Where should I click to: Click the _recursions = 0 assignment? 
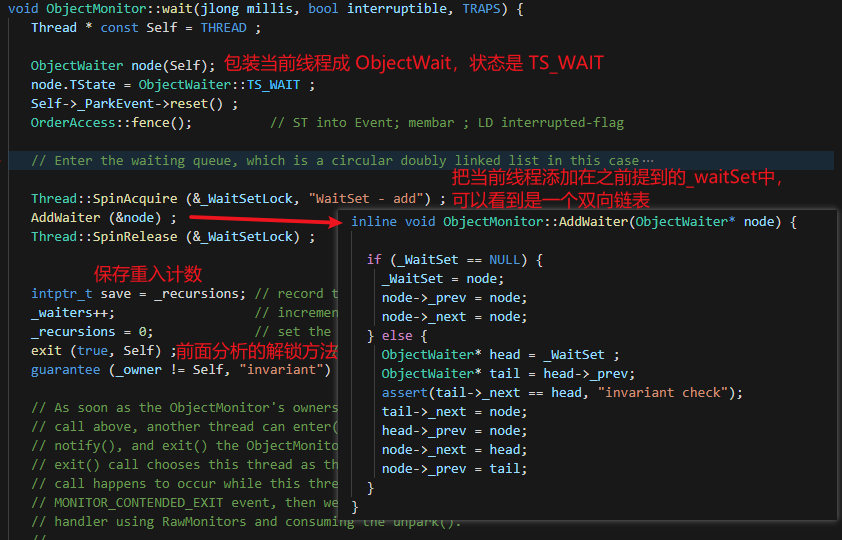[x=92, y=332]
